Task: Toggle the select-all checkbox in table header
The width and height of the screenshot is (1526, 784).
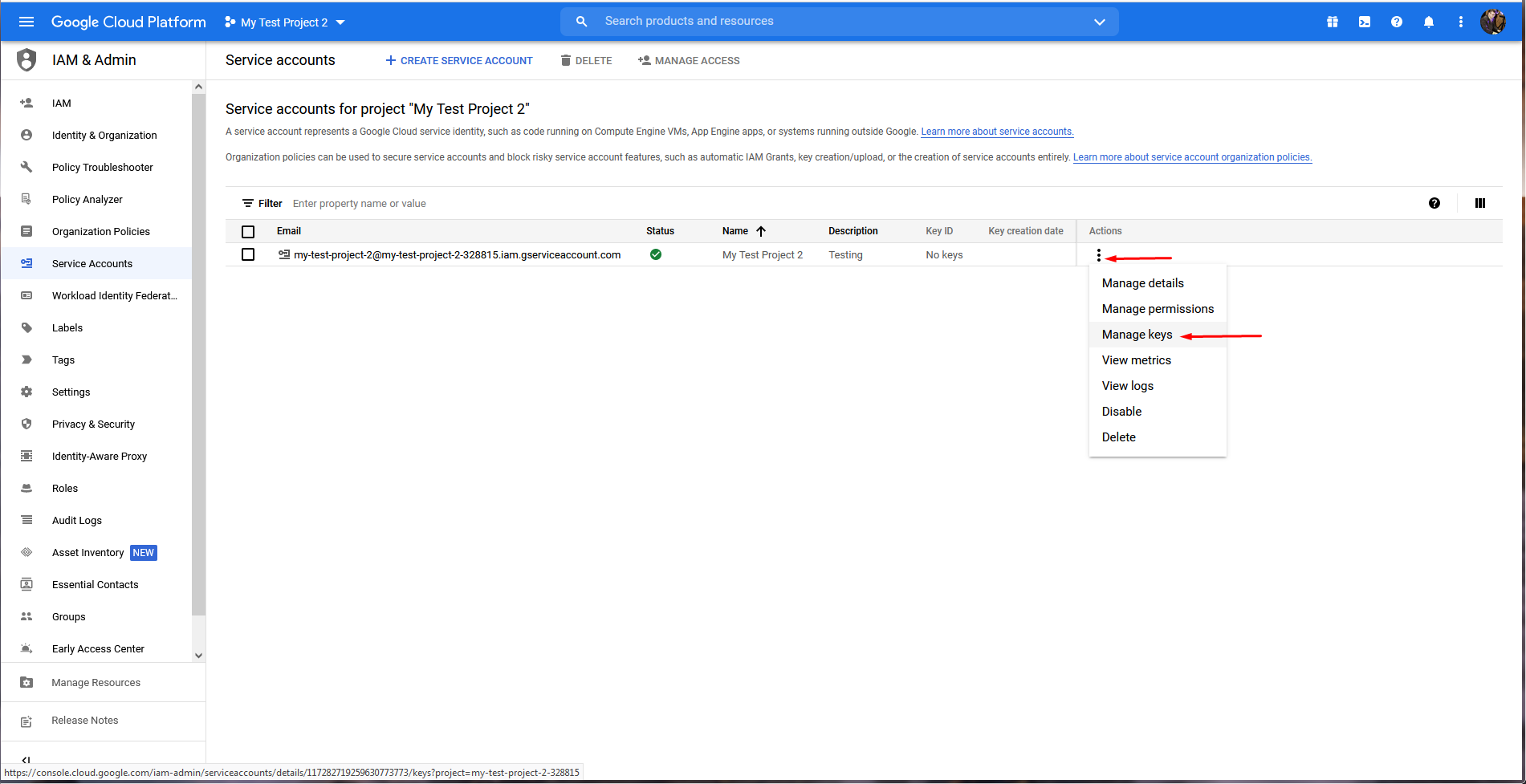Action: (248, 232)
